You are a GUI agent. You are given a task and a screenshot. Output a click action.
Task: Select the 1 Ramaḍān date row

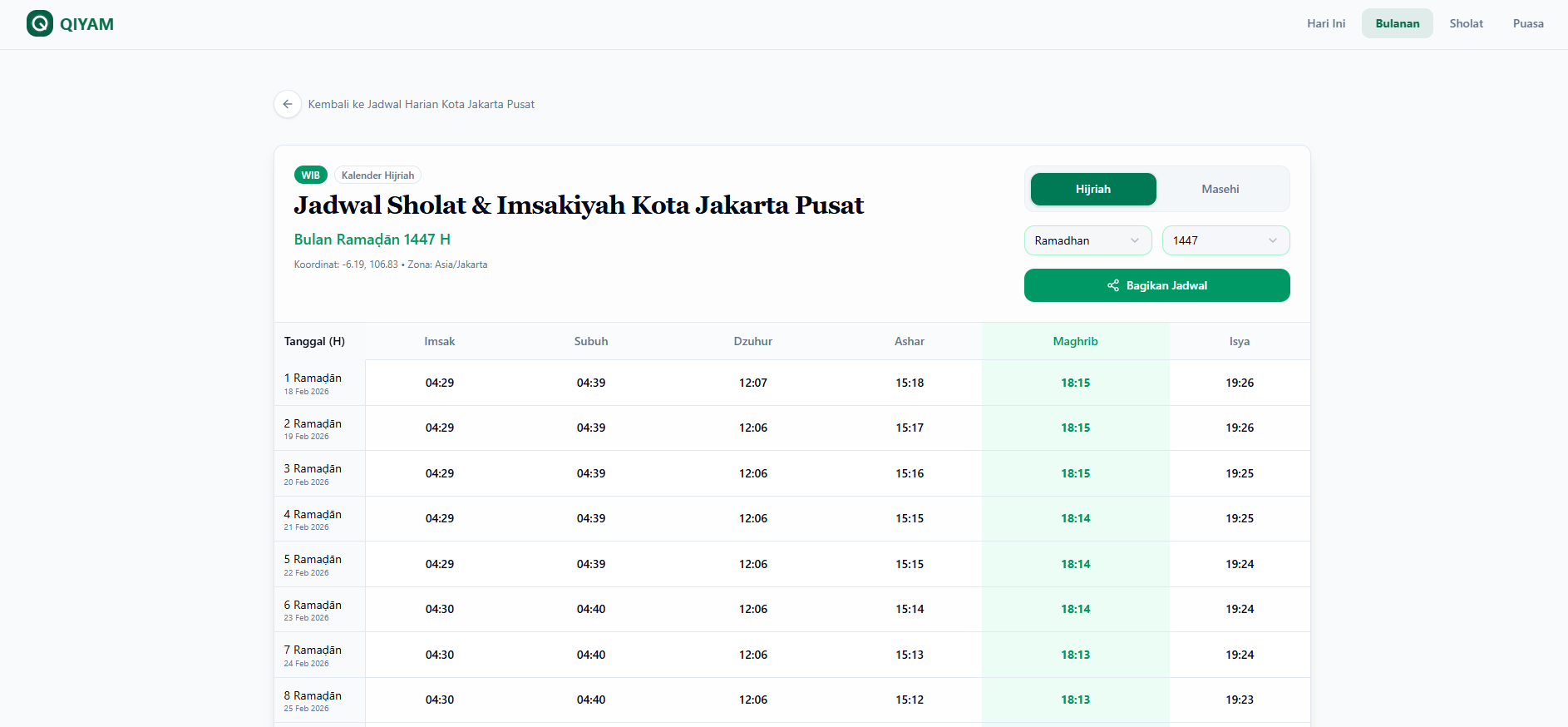click(x=313, y=383)
